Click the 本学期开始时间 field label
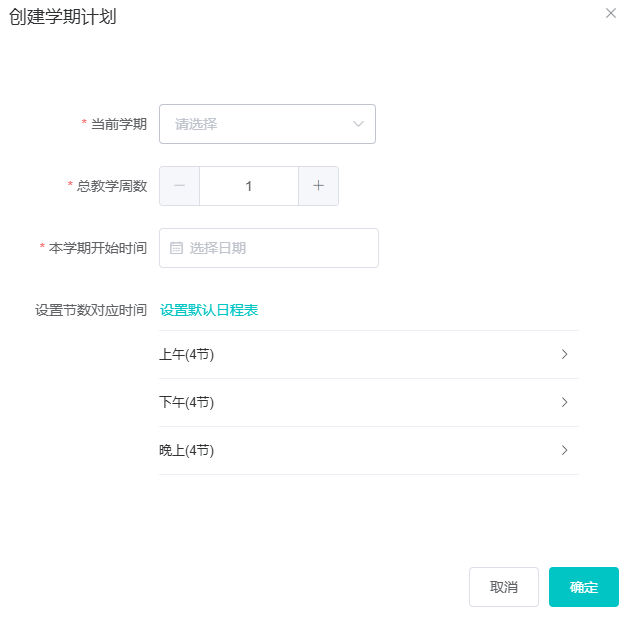The width and height of the screenshot is (639, 620). [98, 248]
